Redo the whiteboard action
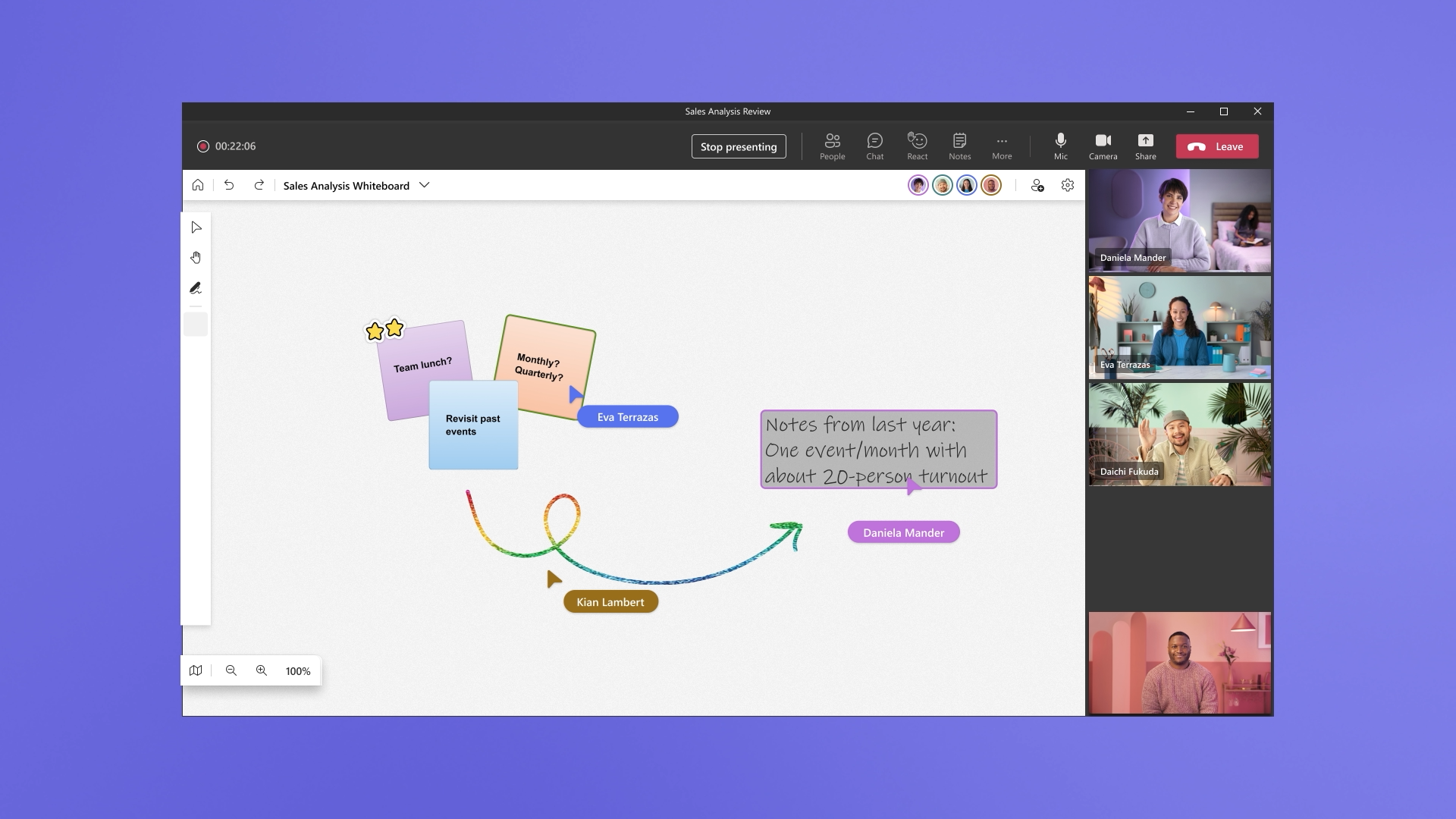 click(x=259, y=185)
